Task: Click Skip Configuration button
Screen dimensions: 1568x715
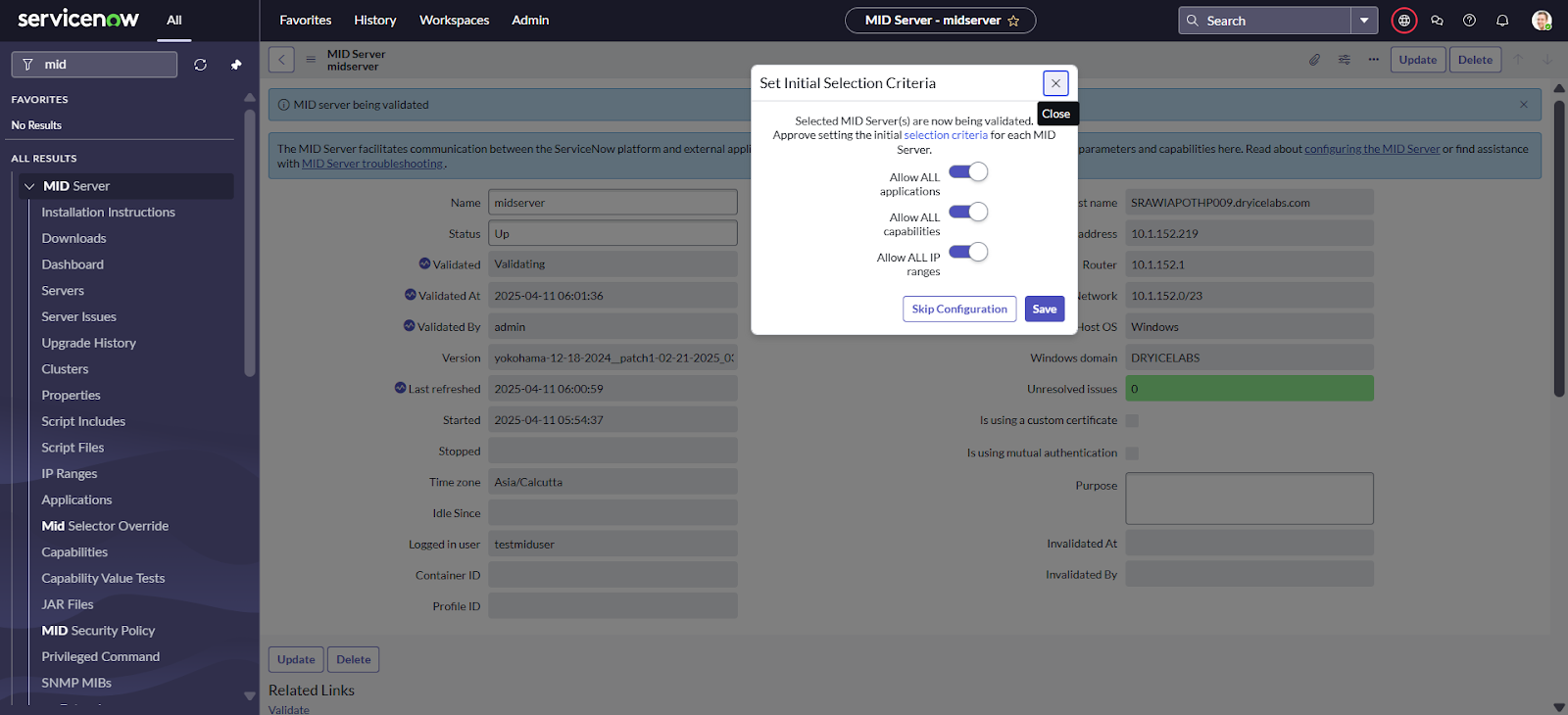Action: (x=959, y=310)
